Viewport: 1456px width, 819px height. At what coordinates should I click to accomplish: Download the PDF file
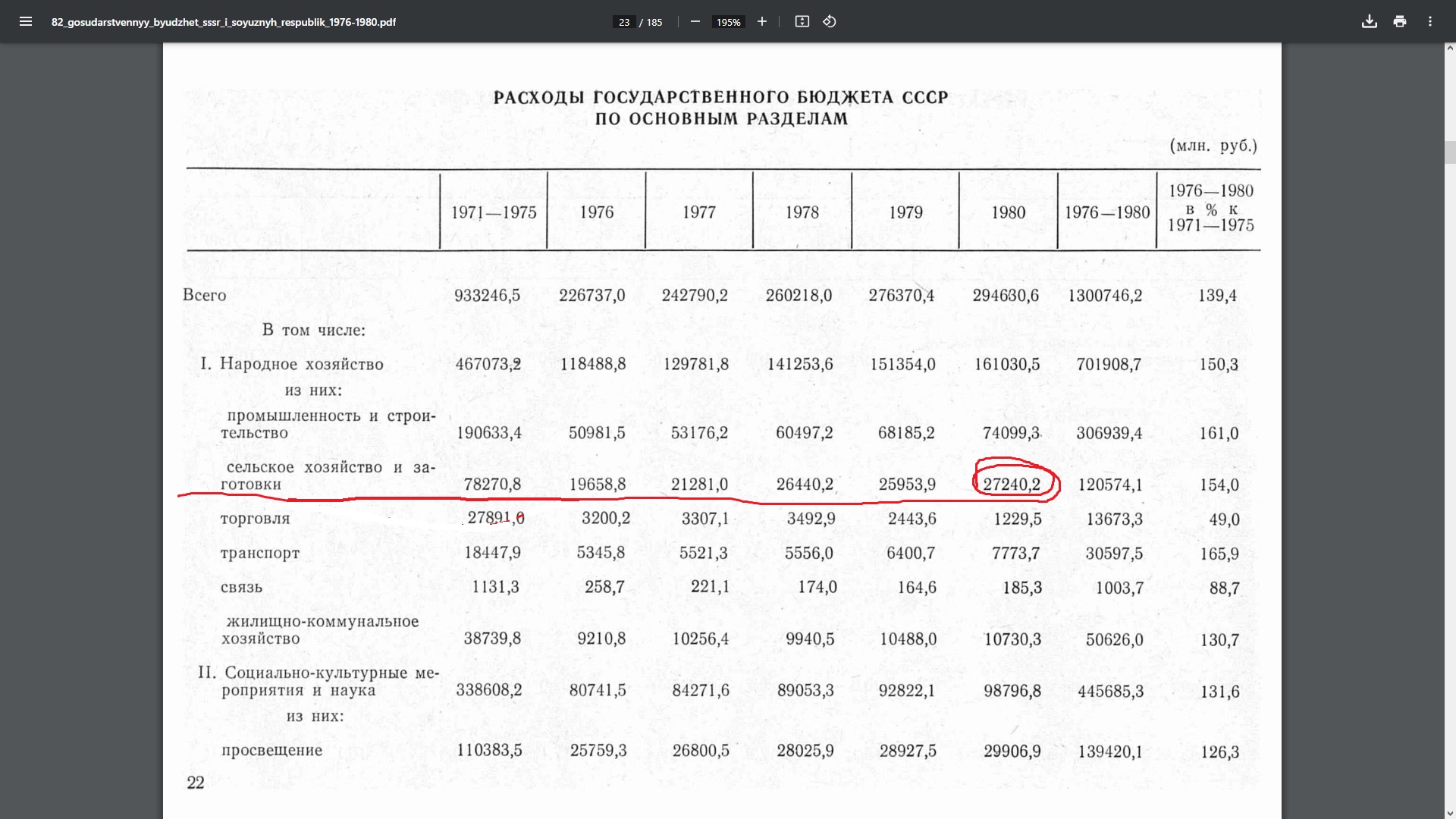tap(1369, 21)
